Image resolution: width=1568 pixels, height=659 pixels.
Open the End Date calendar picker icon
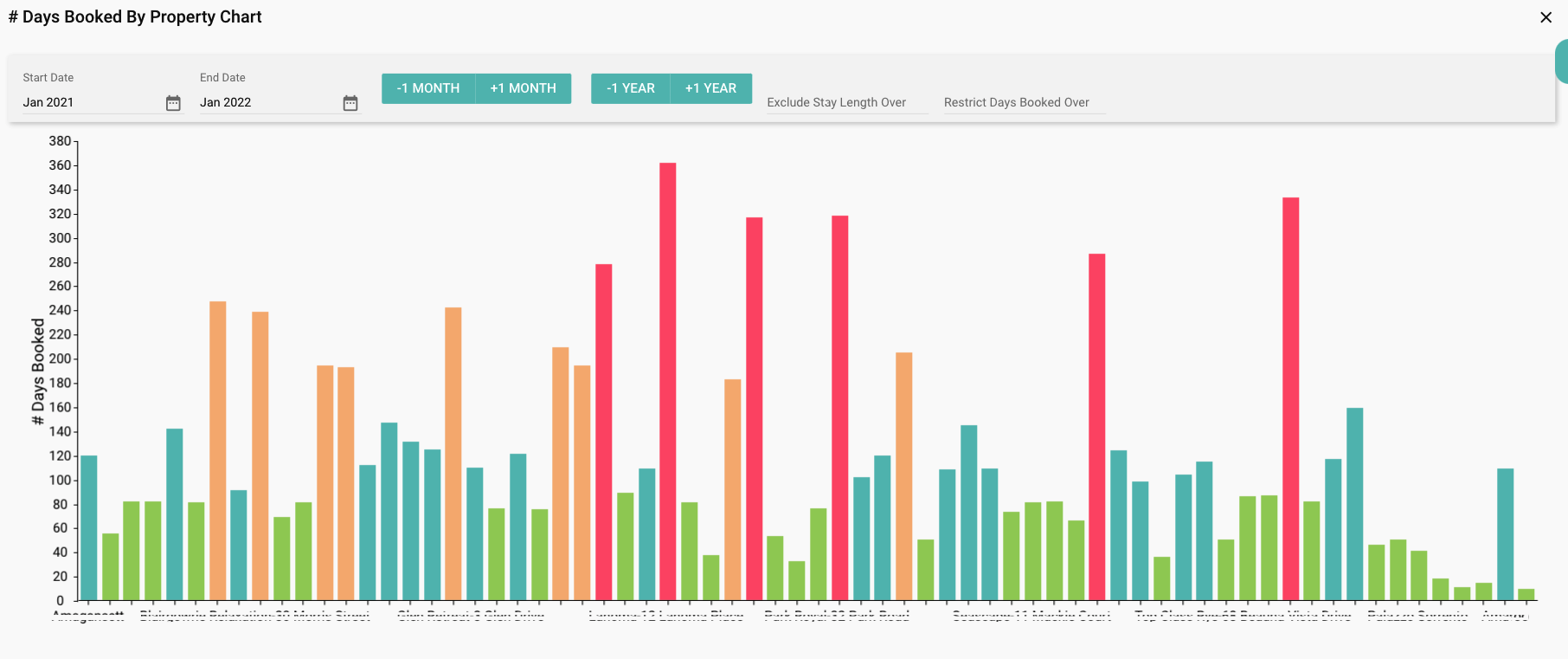coord(350,103)
